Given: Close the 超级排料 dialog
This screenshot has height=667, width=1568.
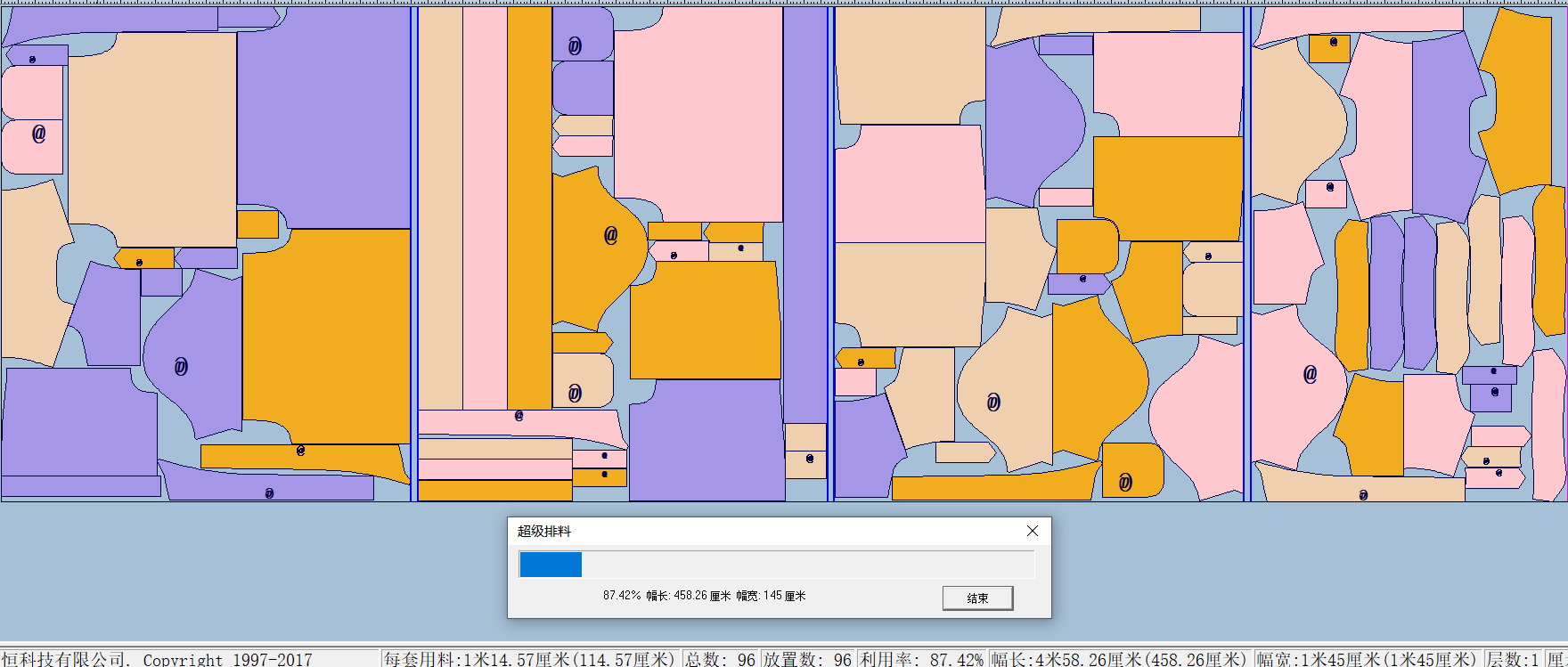Looking at the screenshot, I should click(1032, 531).
